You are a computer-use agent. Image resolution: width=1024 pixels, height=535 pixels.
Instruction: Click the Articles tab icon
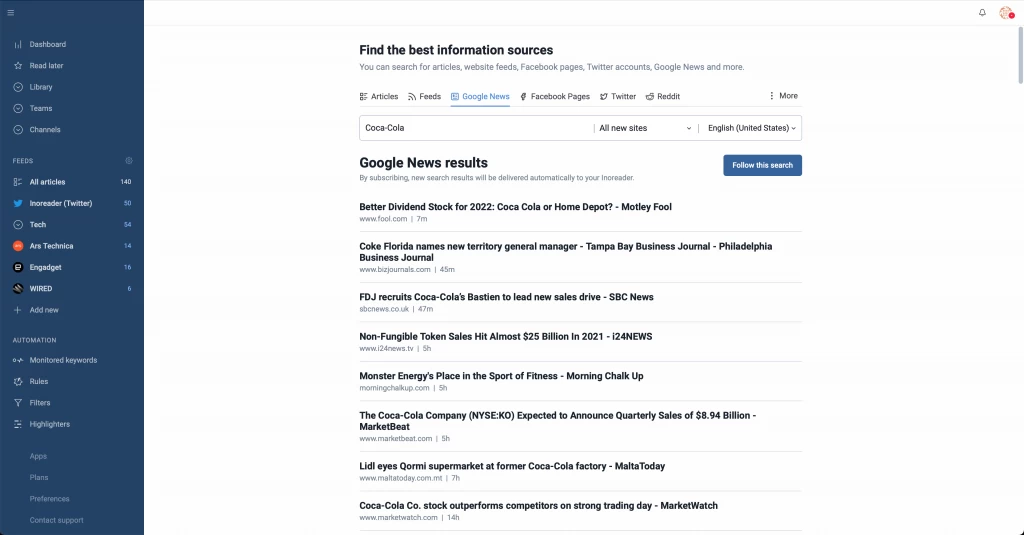364,97
